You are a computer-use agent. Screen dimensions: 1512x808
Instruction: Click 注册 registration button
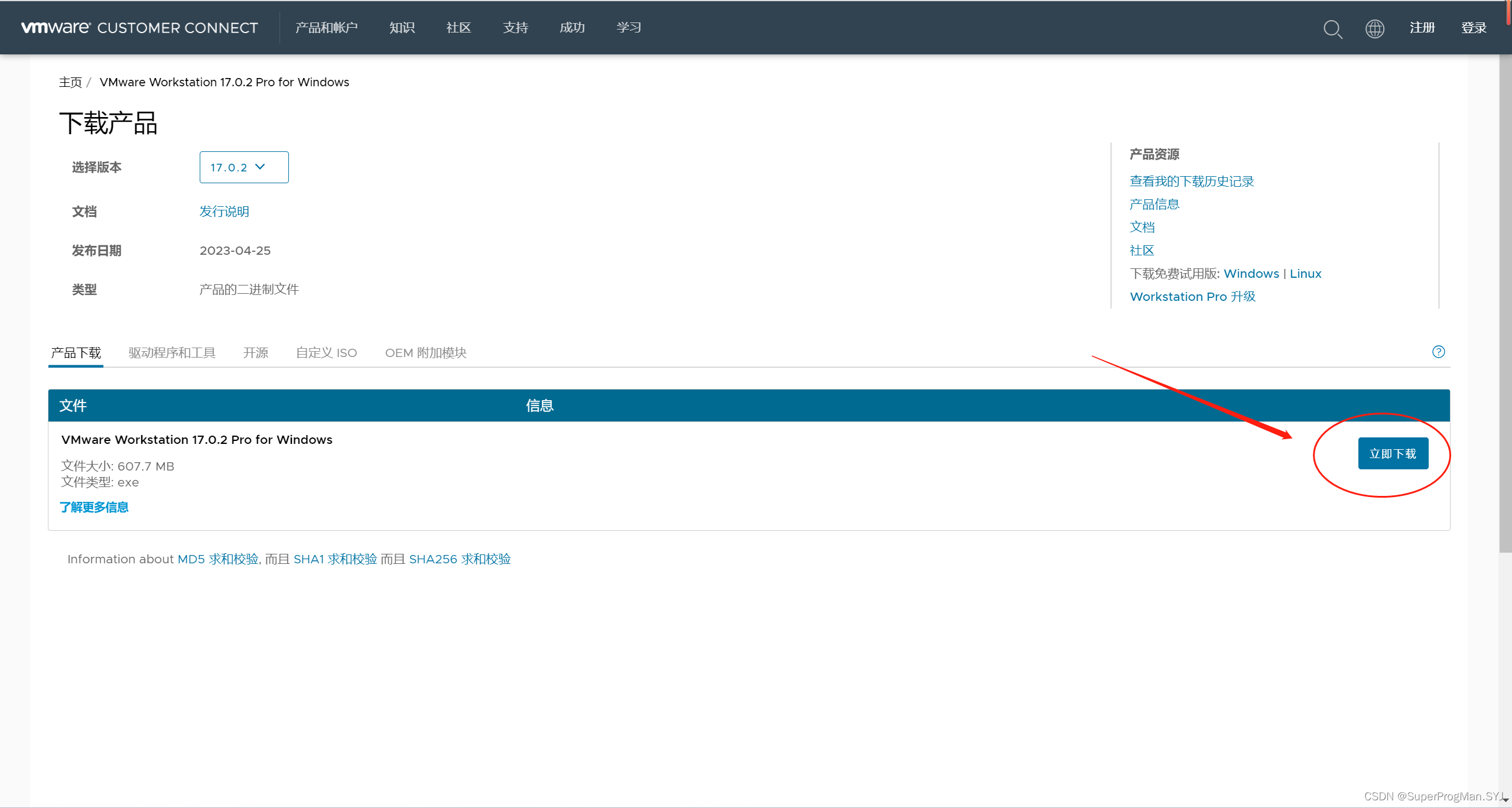[1421, 27]
